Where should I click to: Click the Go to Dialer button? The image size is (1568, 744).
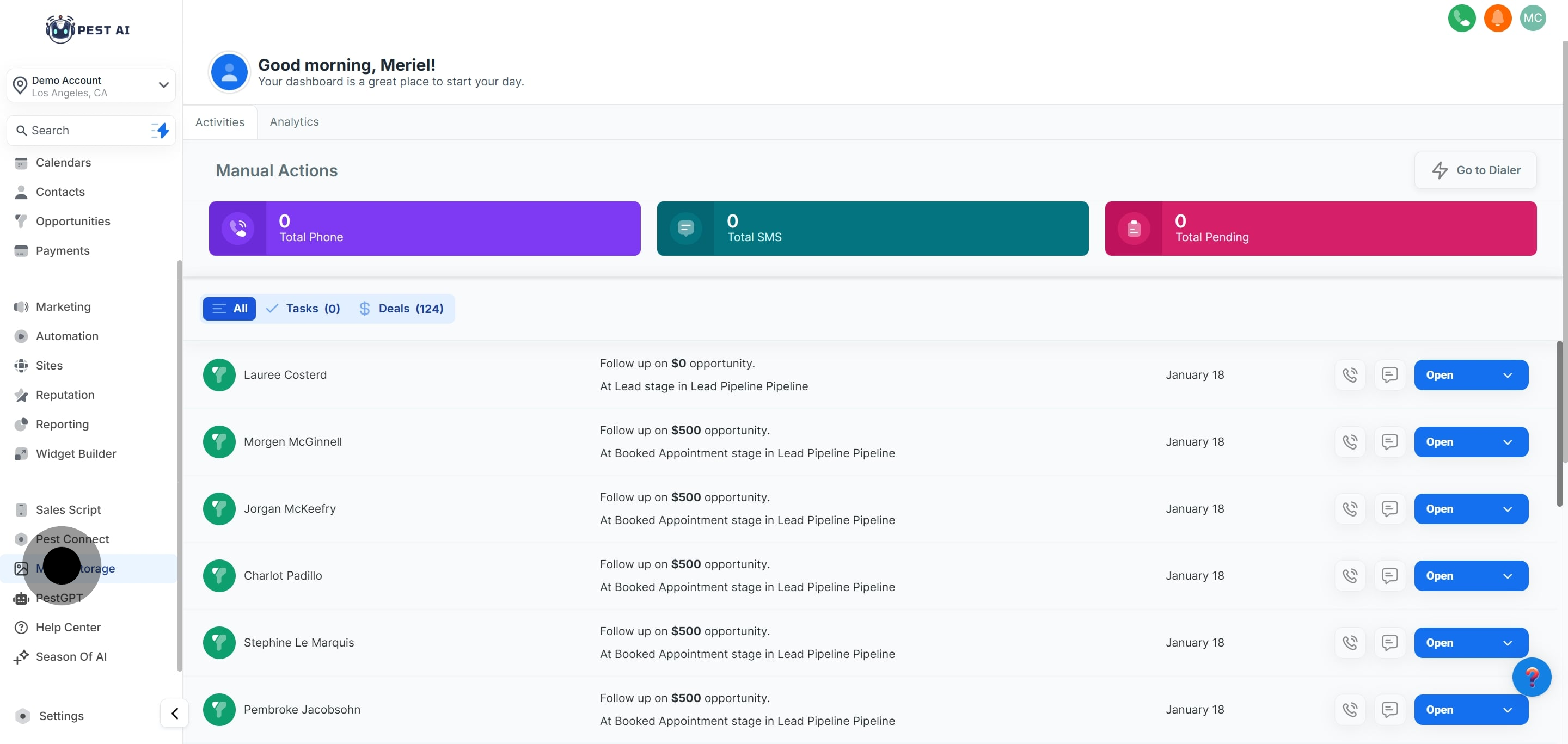[x=1475, y=170]
